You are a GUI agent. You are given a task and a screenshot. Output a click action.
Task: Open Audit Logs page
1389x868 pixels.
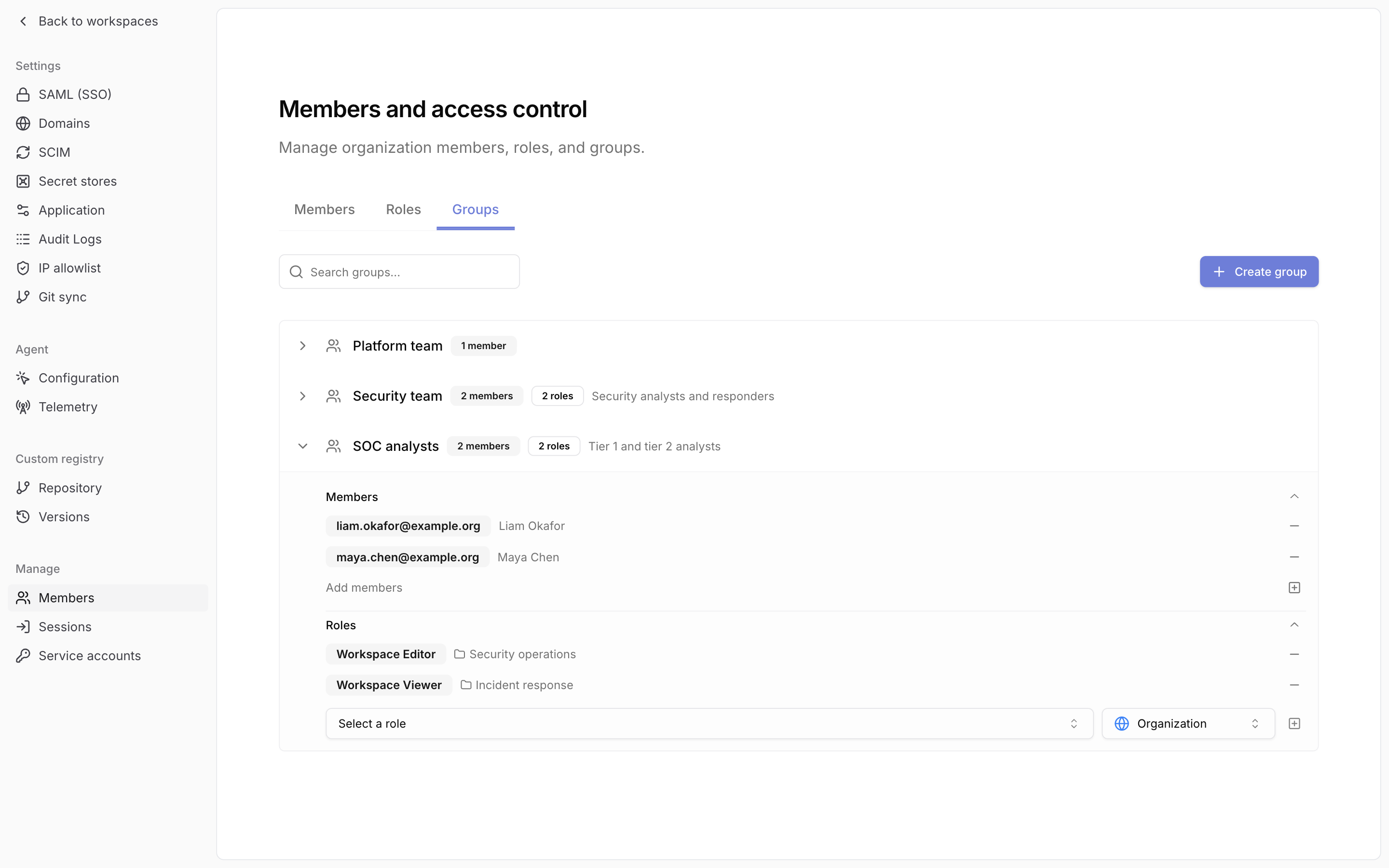108,239
